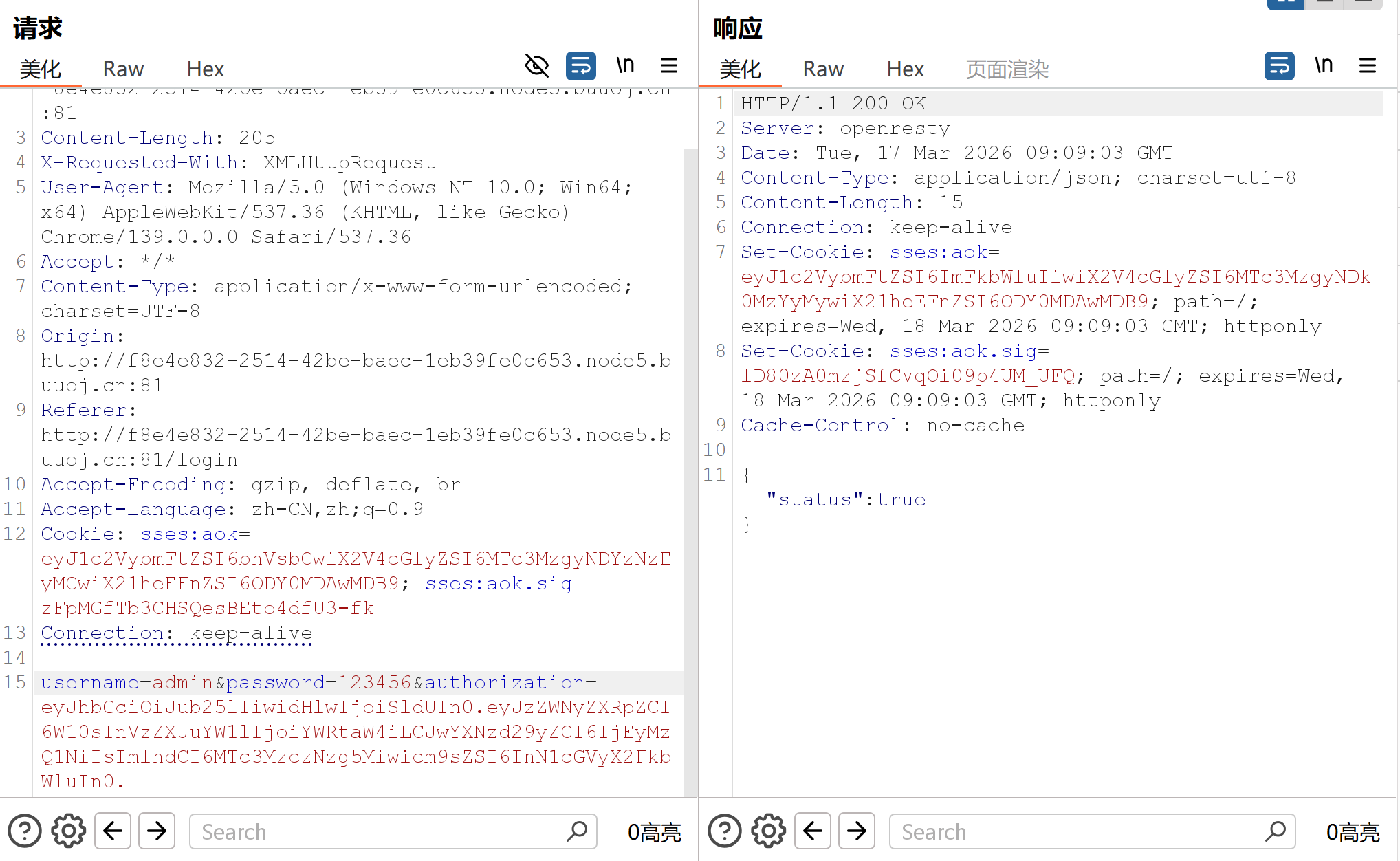Go to next match in response search
Screen dimensions: 1400x861
pyautogui.click(x=857, y=831)
